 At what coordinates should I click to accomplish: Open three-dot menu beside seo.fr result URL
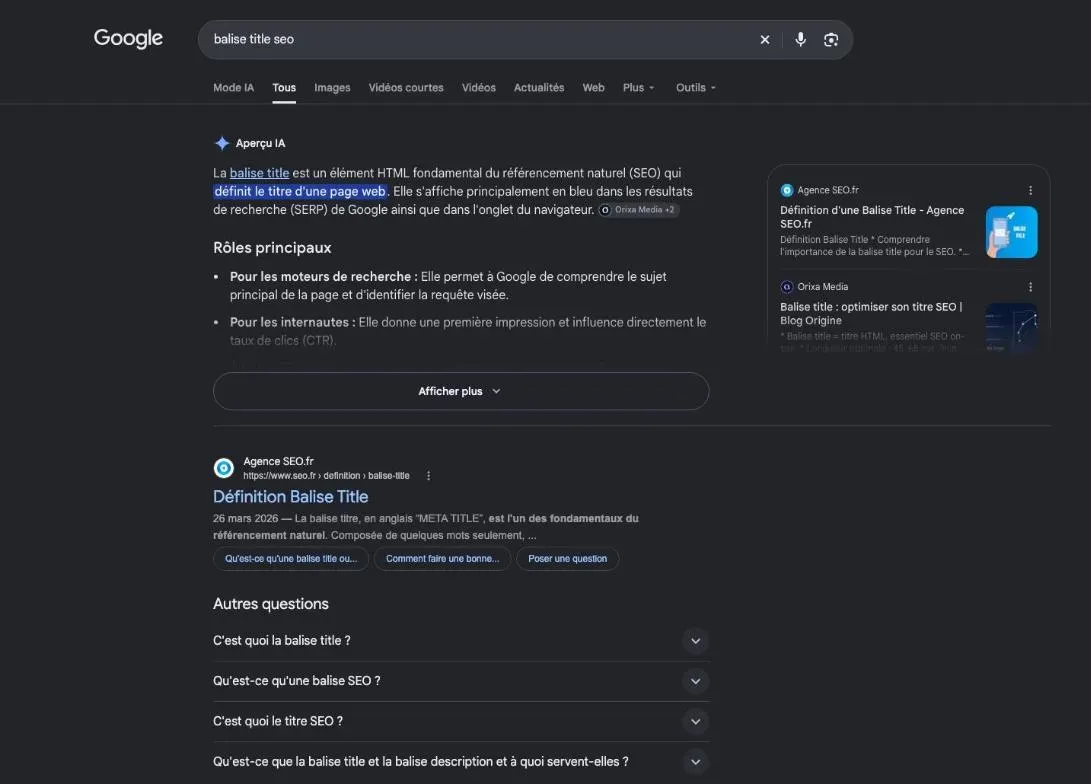coord(429,476)
